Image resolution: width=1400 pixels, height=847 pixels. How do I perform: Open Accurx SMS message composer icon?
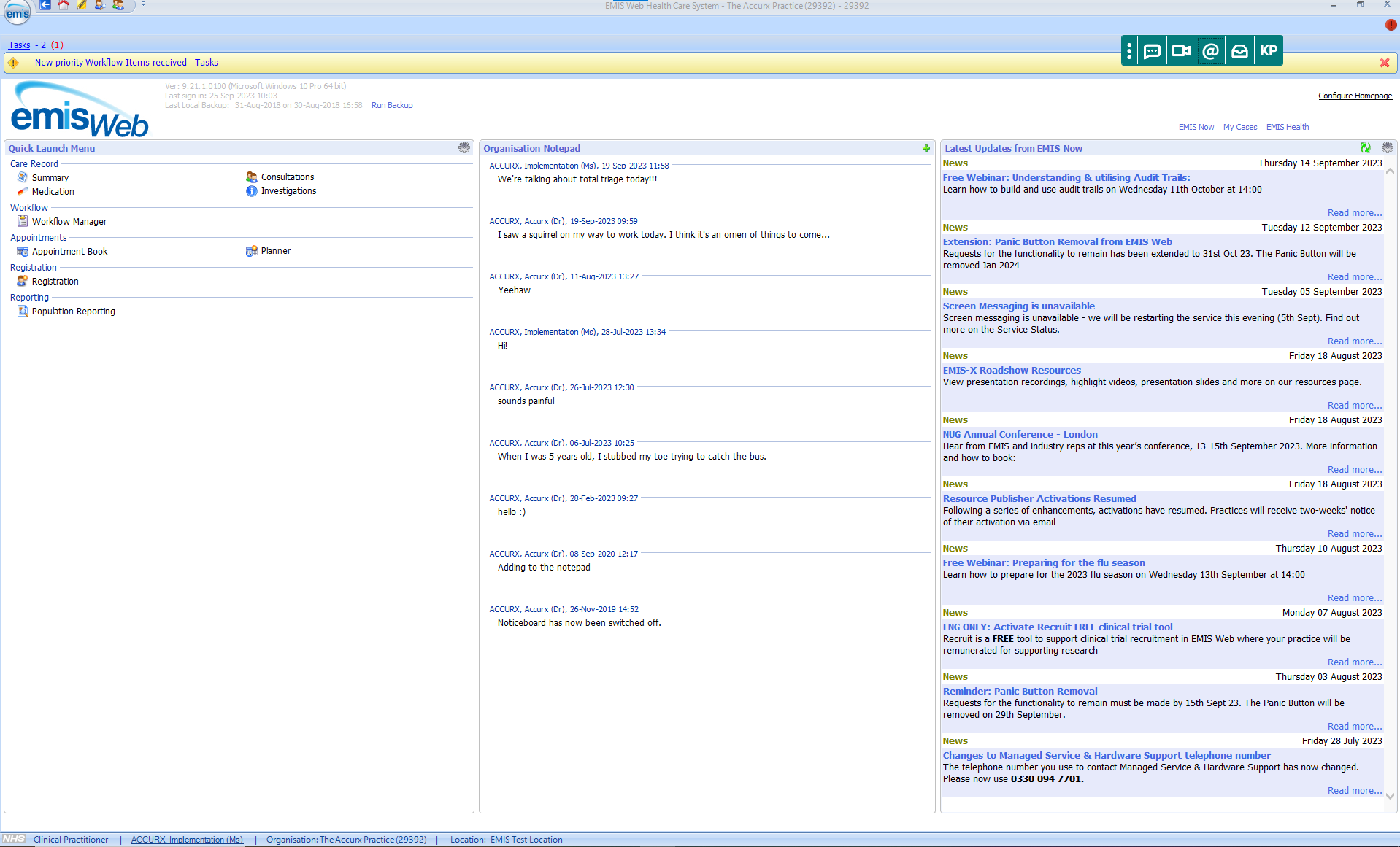1152,51
